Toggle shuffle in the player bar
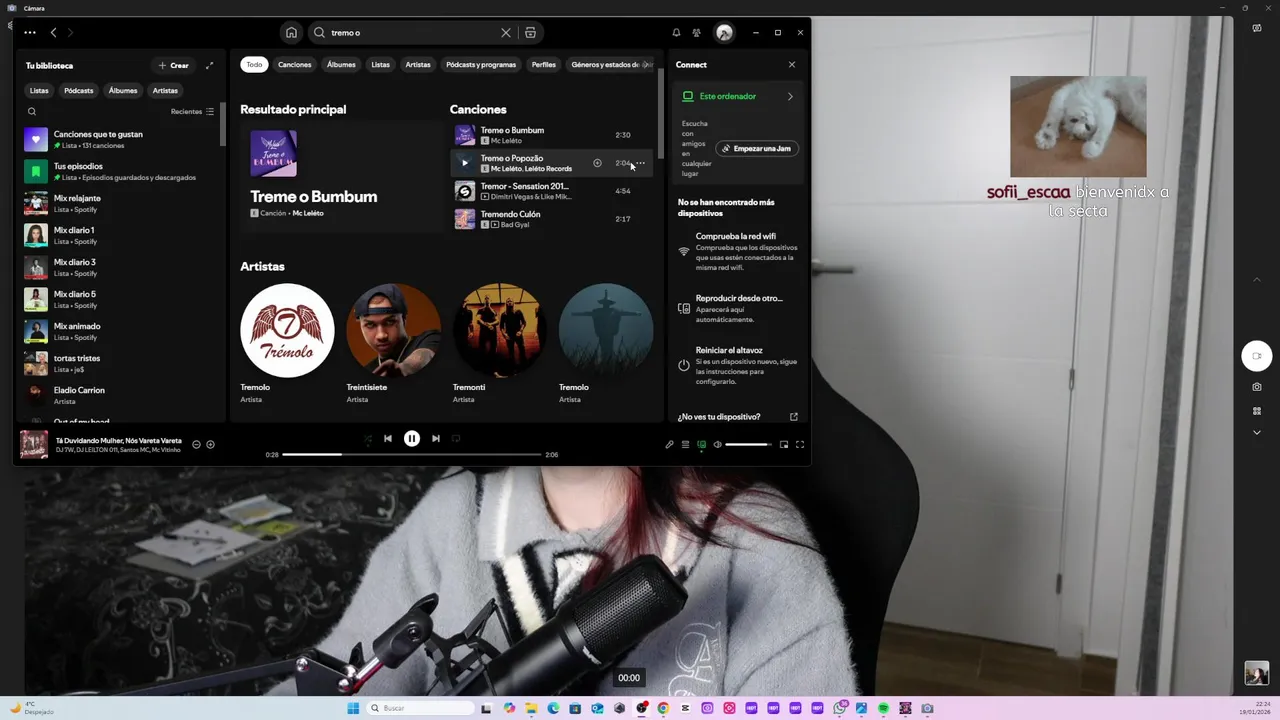 368,438
